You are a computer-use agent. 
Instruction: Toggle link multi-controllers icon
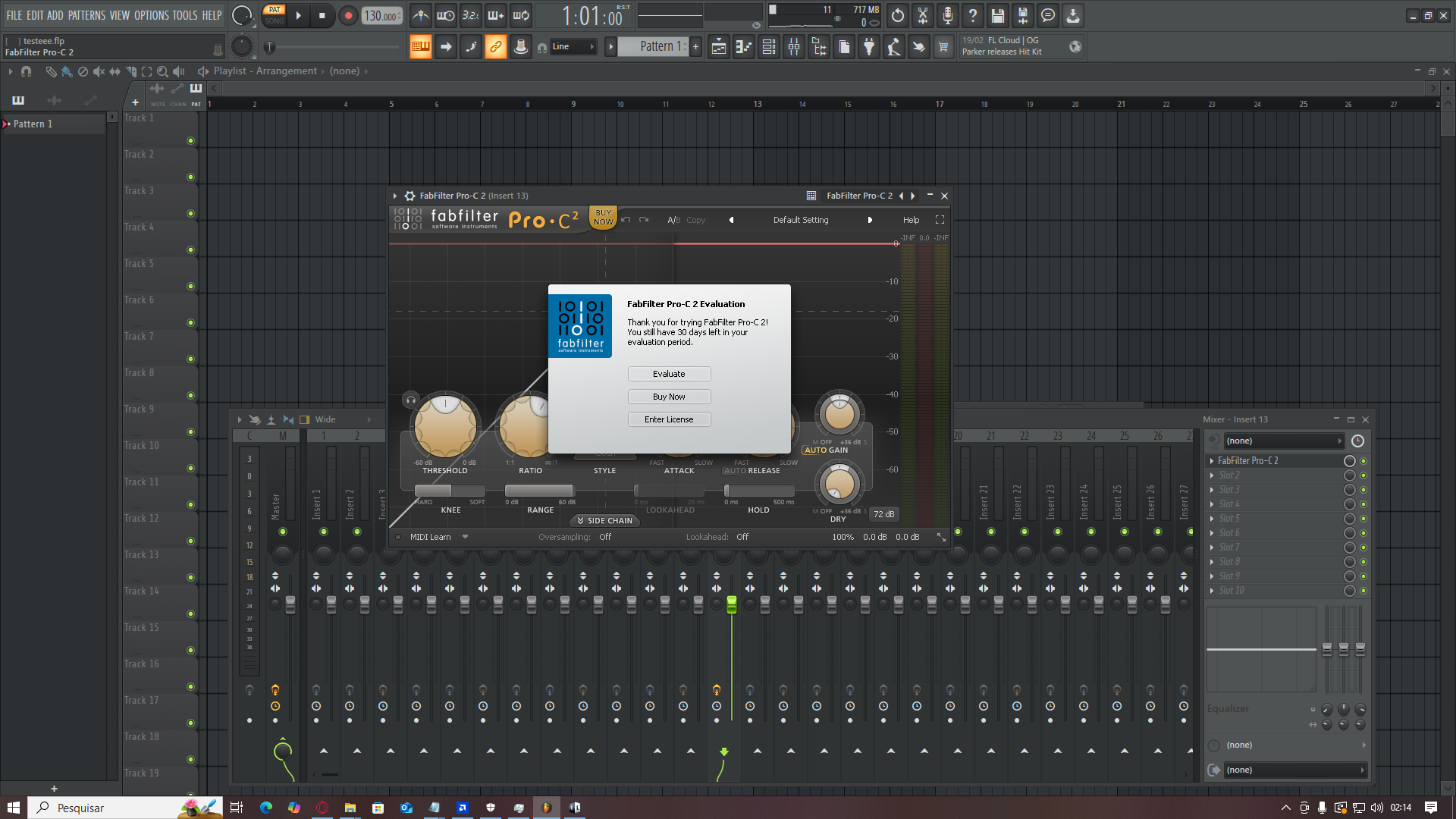click(496, 47)
